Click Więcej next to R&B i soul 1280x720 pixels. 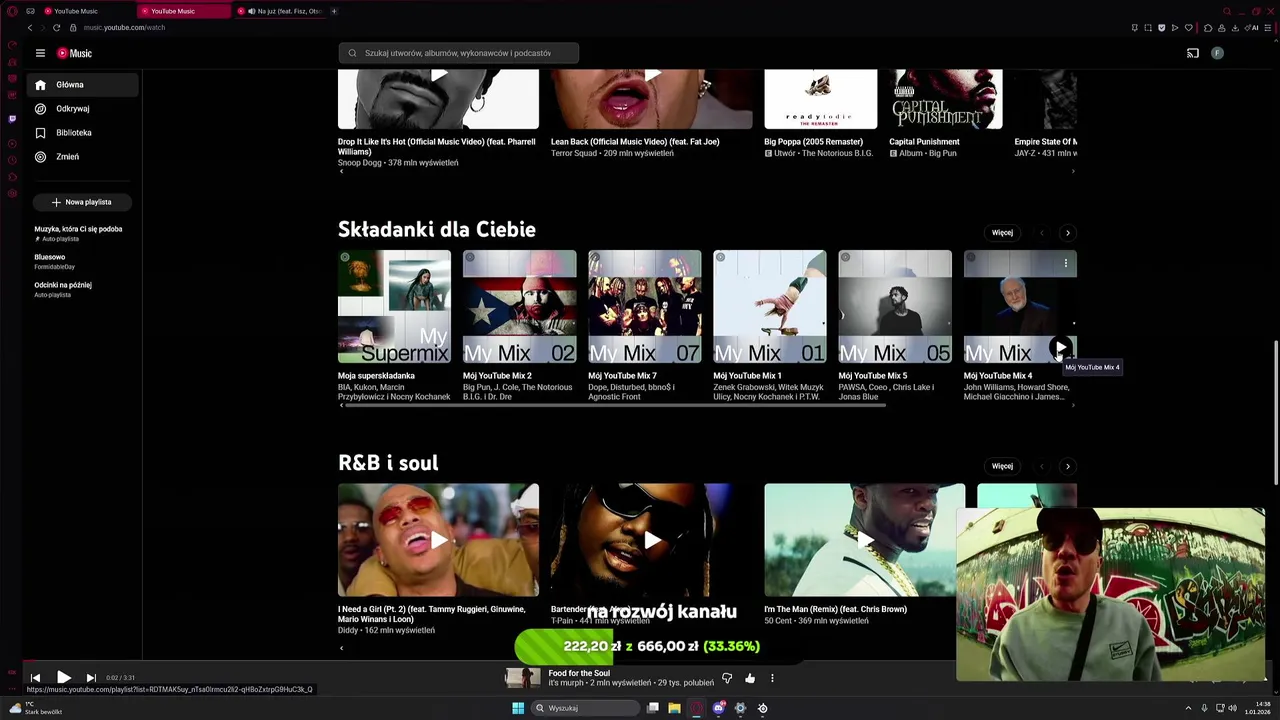click(1002, 466)
